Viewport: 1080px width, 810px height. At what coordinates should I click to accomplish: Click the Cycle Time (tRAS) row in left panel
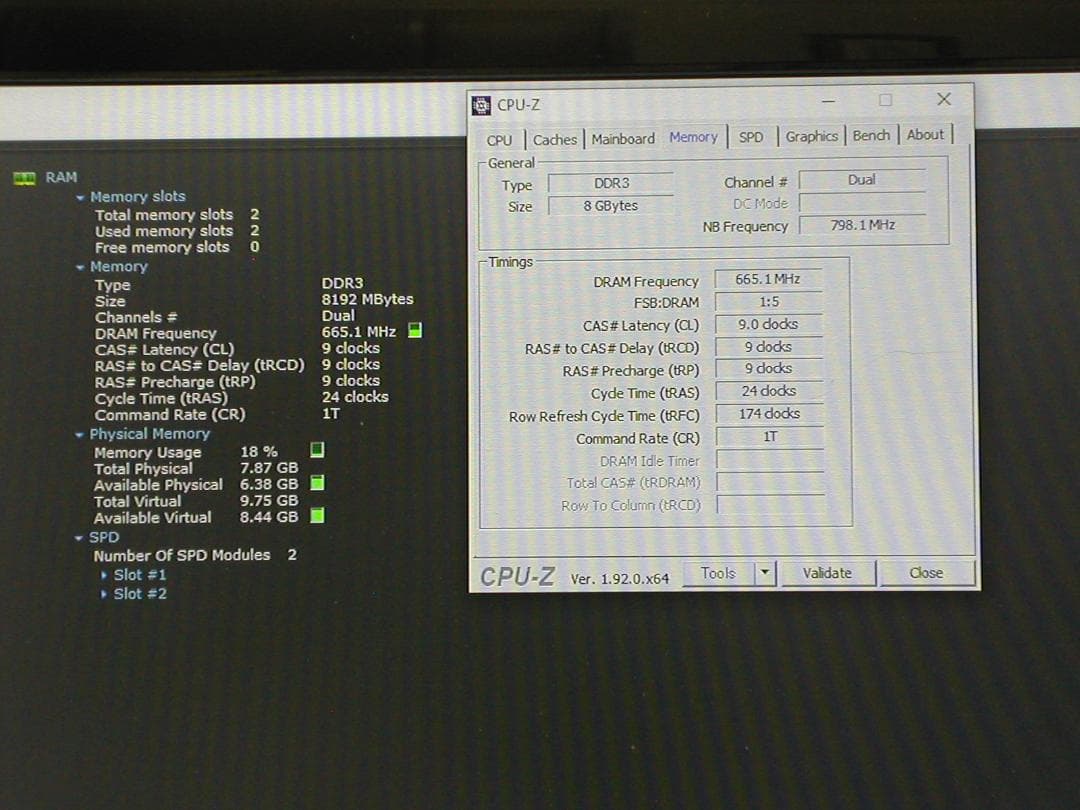(x=242, y=398)
